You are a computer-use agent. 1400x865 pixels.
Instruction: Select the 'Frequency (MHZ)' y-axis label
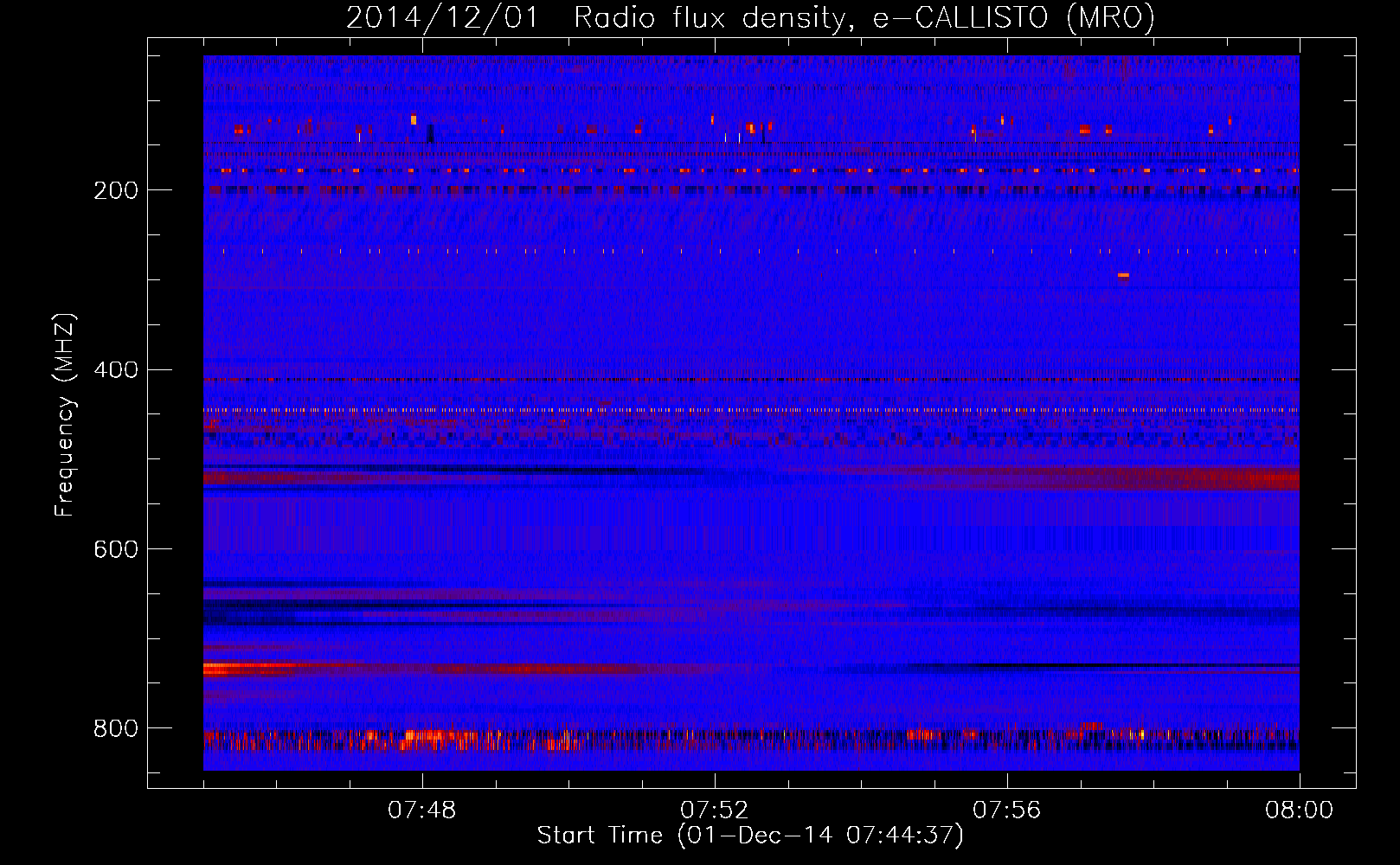pyautogui.click(x=64, y=415)
